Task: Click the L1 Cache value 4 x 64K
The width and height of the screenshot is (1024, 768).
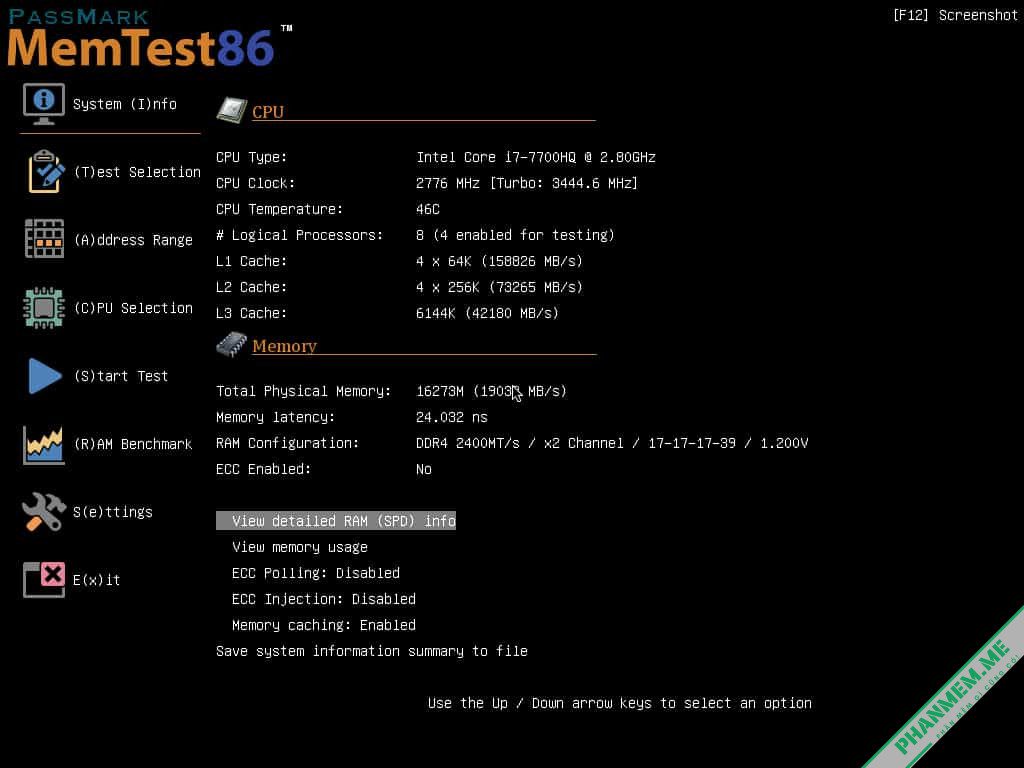Action: pyautogui.click(x=499, y=261)
